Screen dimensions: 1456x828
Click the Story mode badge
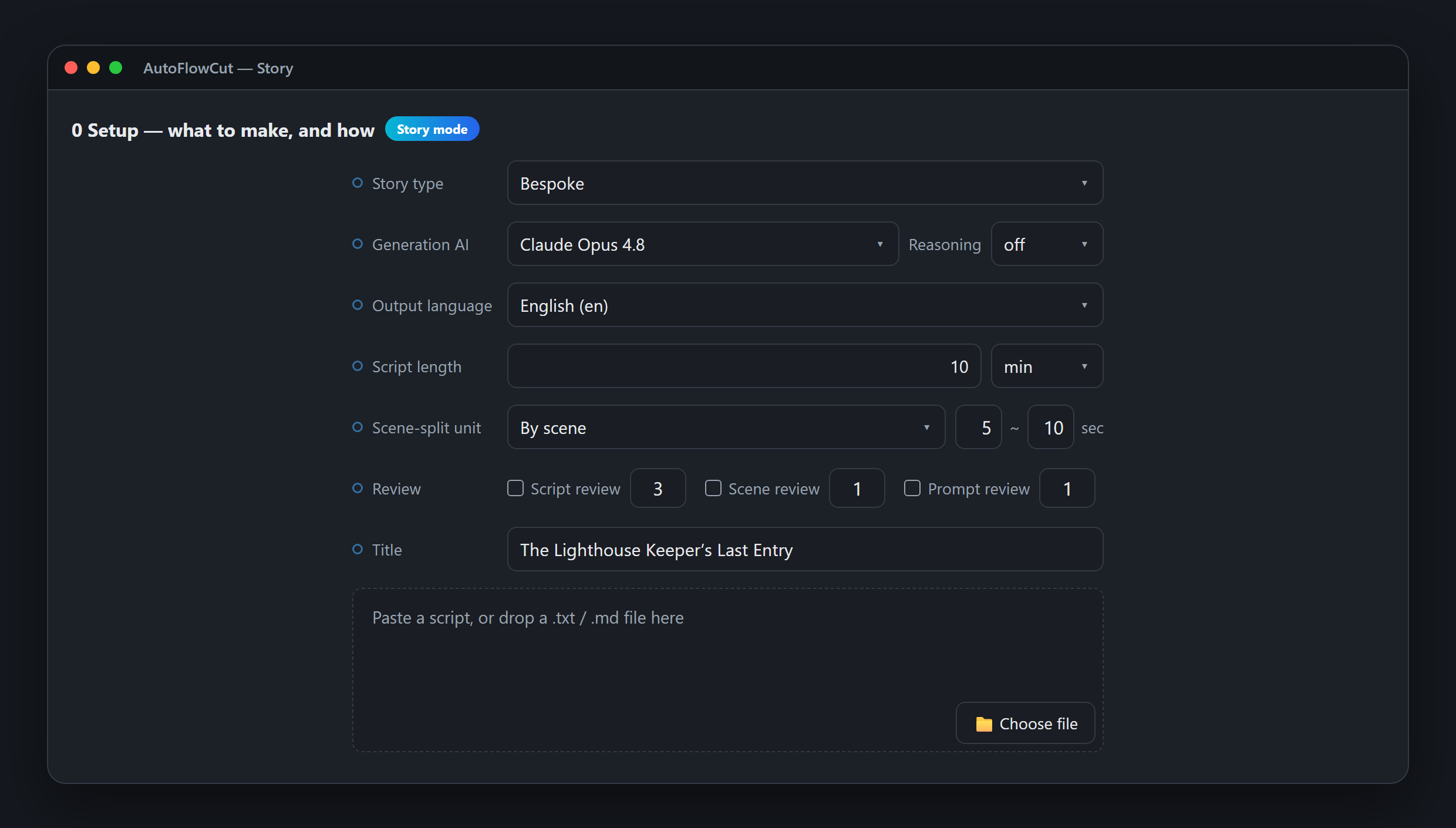(432, 129)
